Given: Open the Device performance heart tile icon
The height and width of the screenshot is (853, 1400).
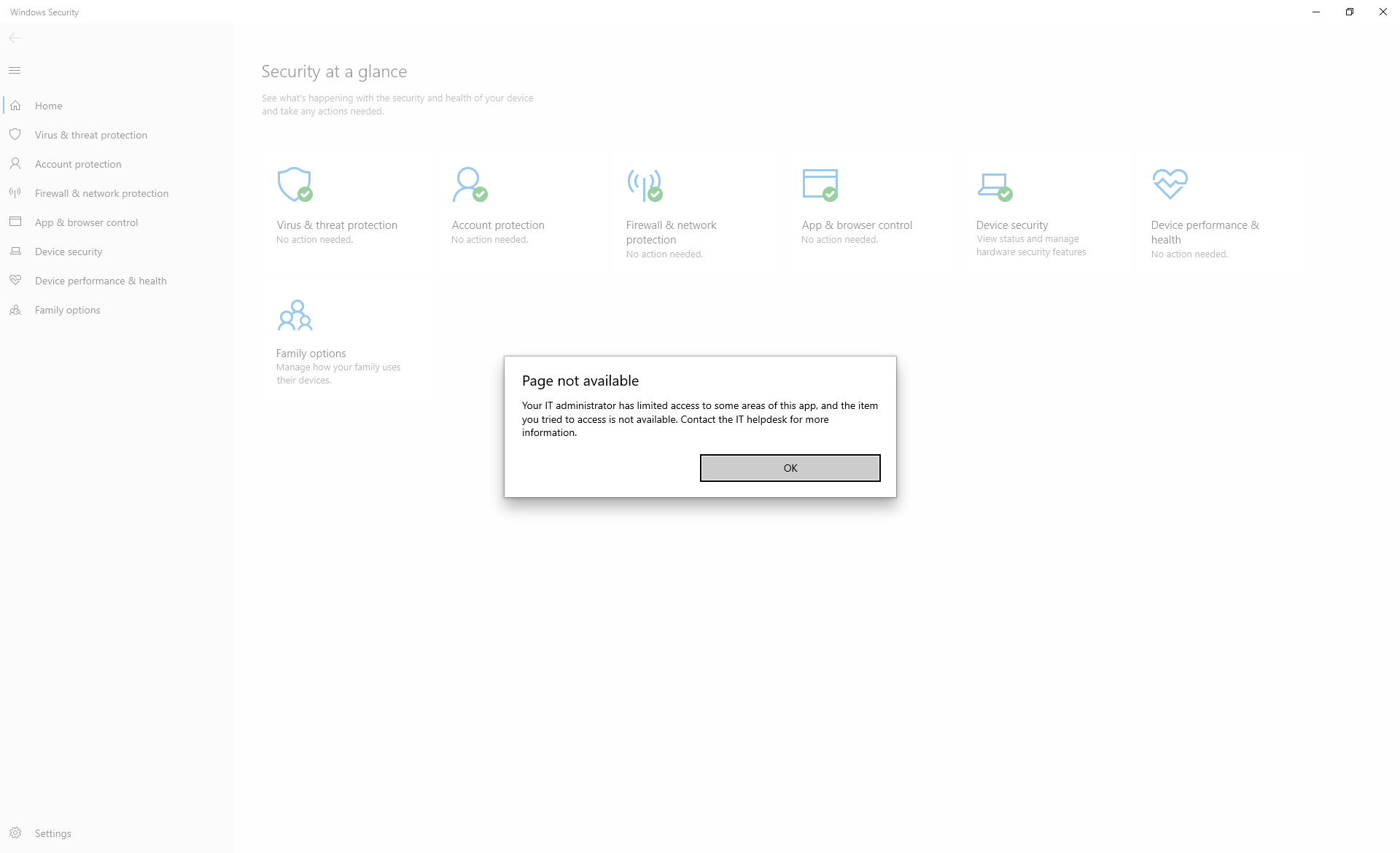Looking at the screenshot, I should (x=1170, y=184).
